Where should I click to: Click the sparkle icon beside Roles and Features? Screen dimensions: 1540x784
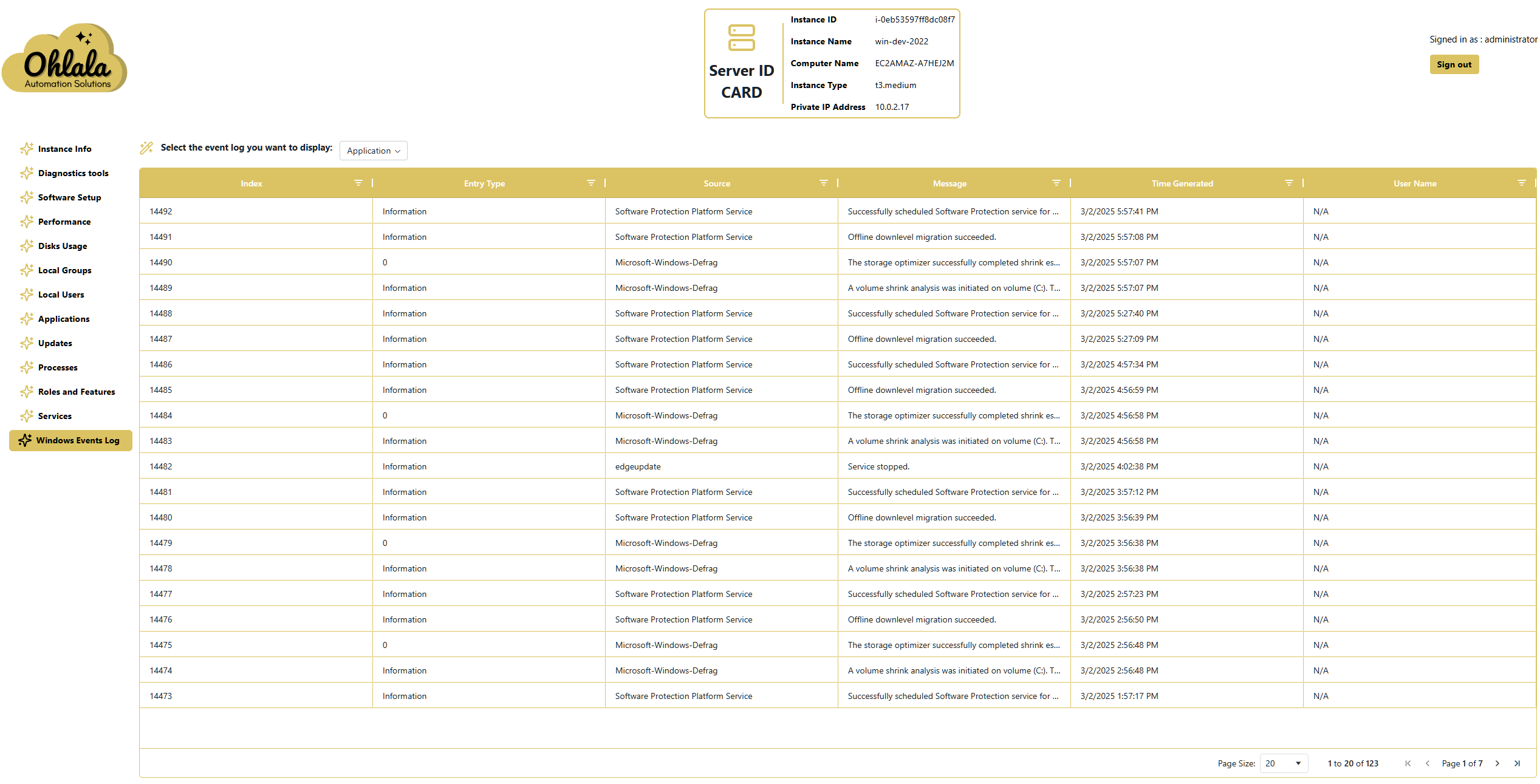point(27,392)
